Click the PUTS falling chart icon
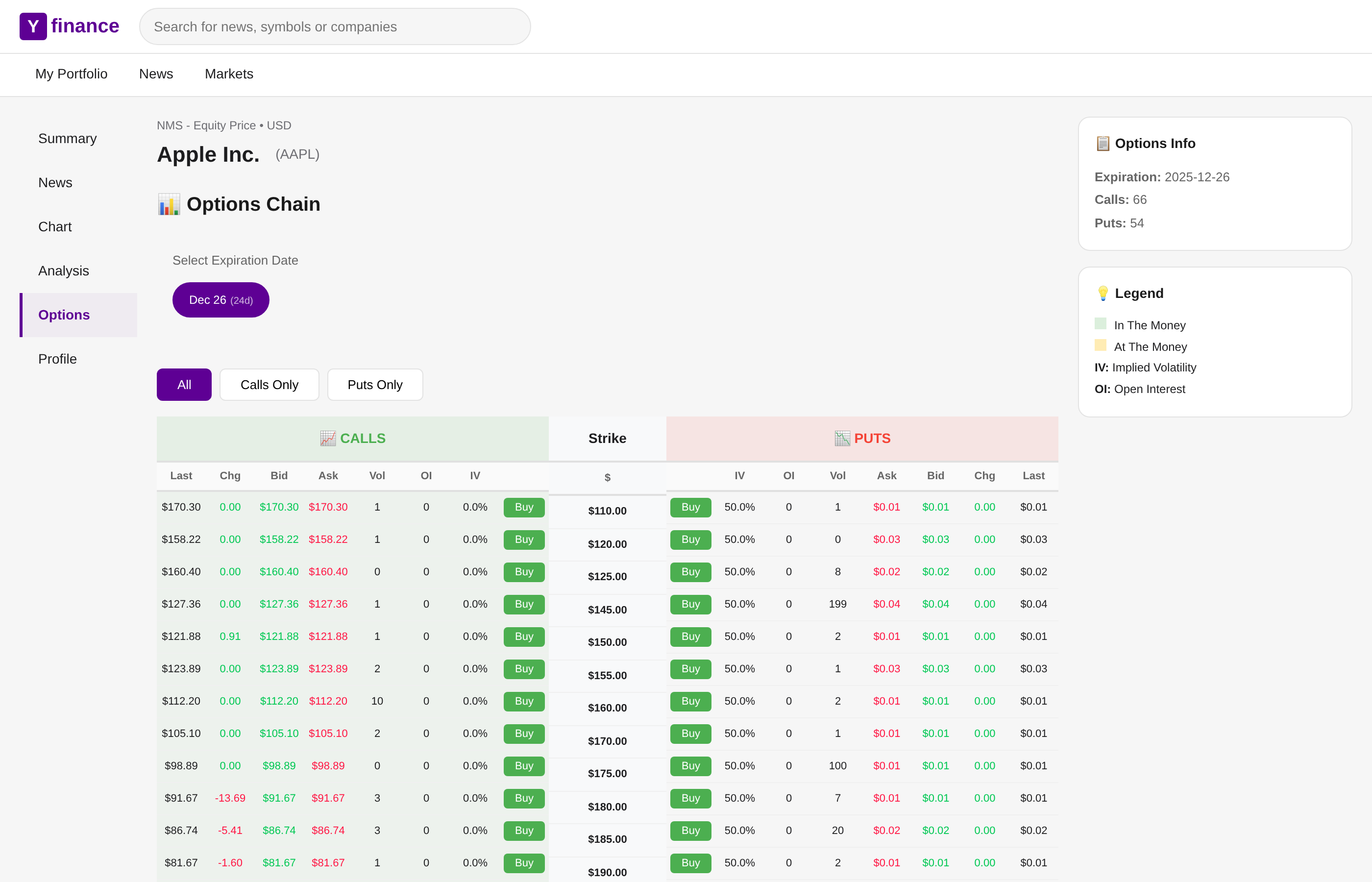This screenshot has width=1372, height=882. point(842,438)
